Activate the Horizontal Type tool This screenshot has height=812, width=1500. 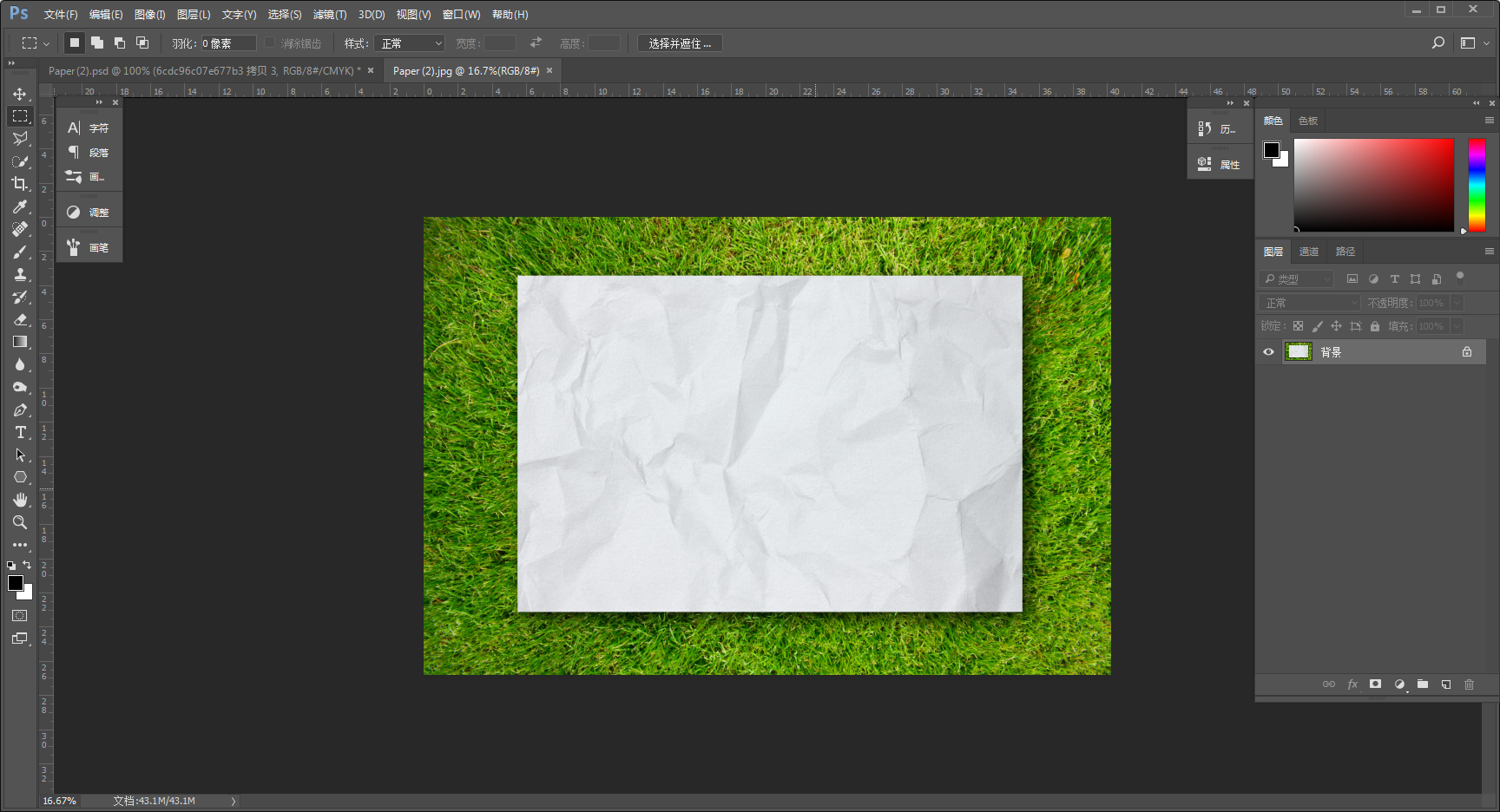tap(20, 432)
